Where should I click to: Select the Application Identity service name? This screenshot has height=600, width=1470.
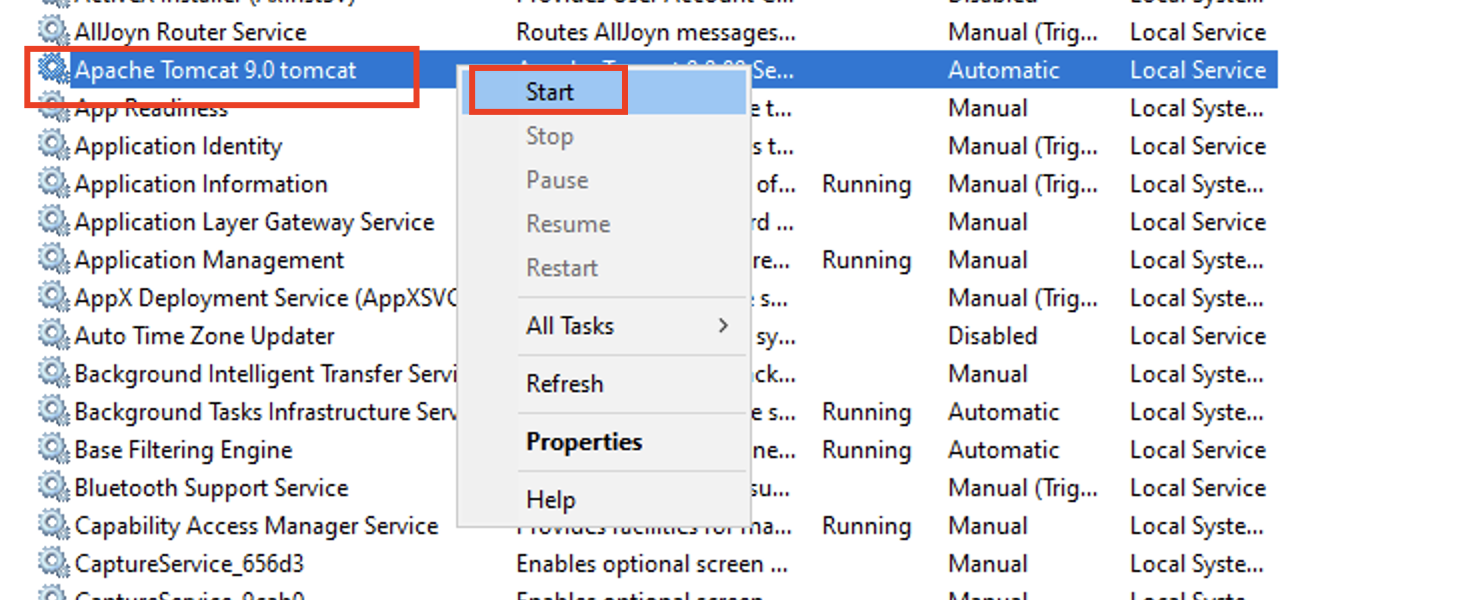(178, 146)
